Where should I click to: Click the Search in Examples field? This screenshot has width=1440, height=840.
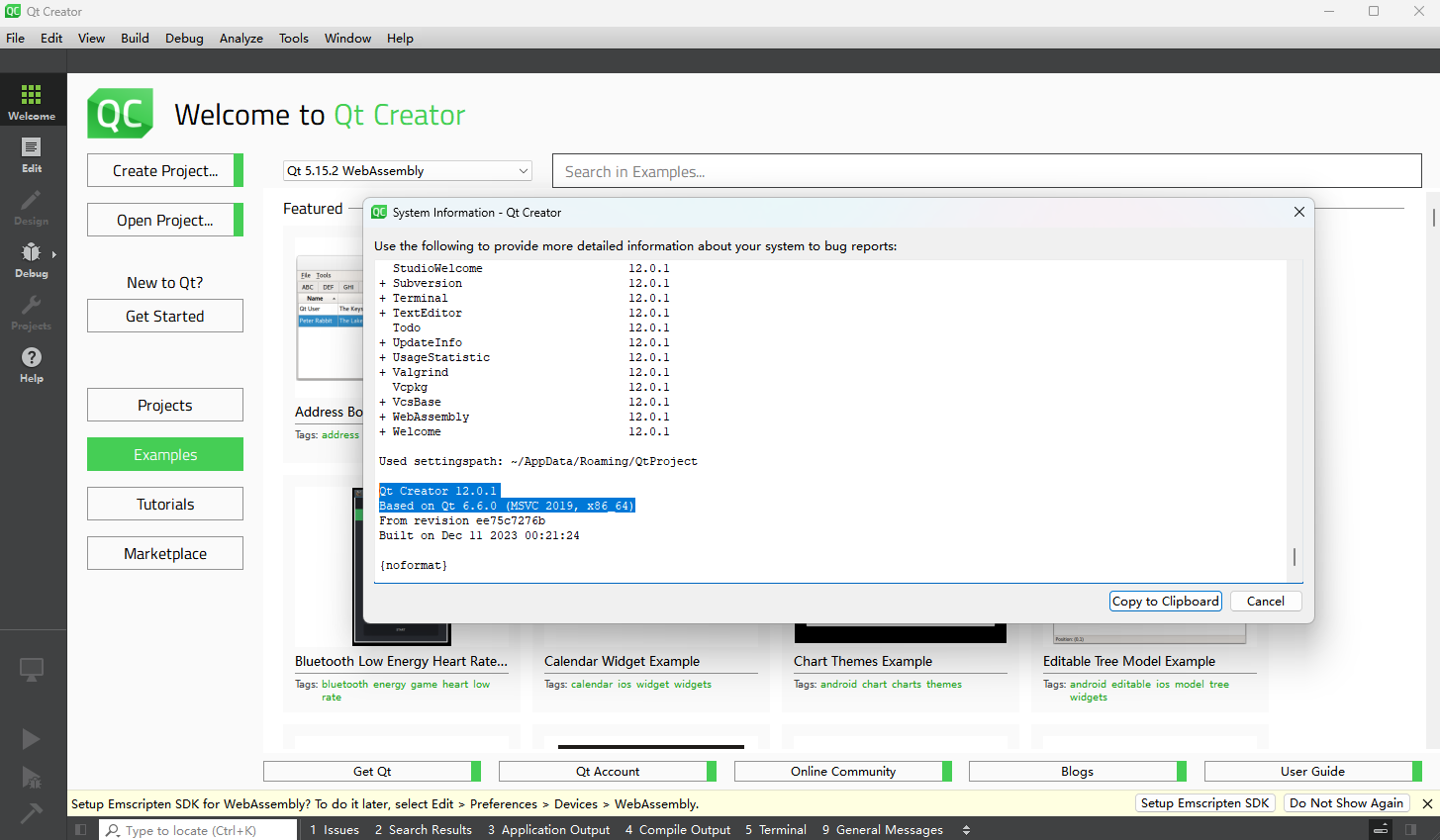coord(987,171)
